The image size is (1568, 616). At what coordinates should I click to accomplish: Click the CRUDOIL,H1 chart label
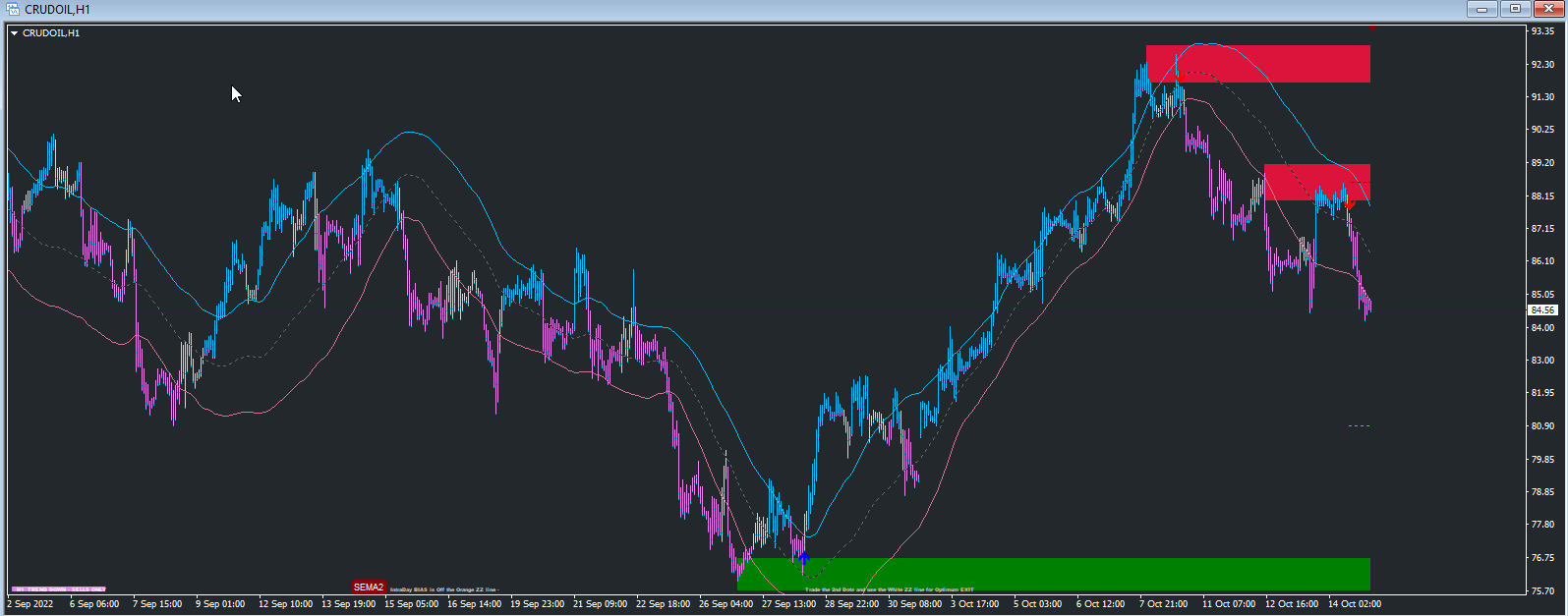click(51, 33)
